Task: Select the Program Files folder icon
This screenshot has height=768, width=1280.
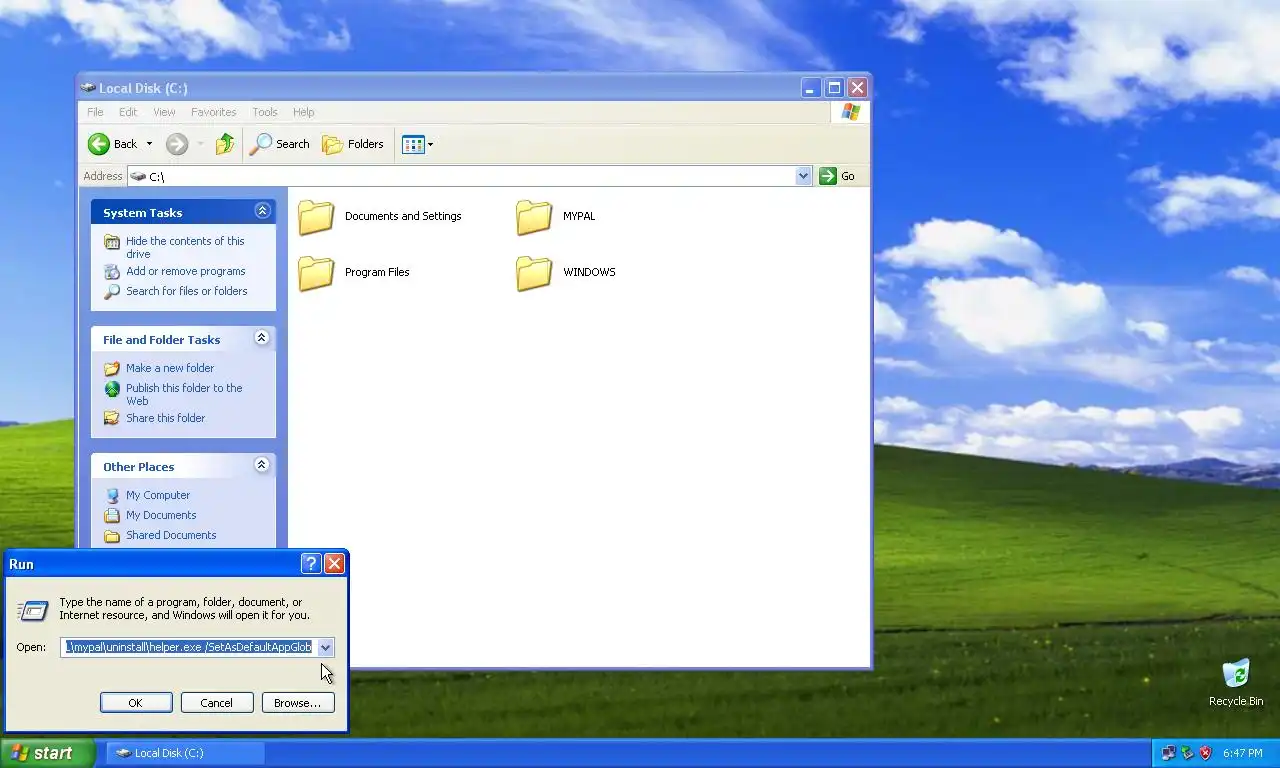Action: click(x=316, y=273)
